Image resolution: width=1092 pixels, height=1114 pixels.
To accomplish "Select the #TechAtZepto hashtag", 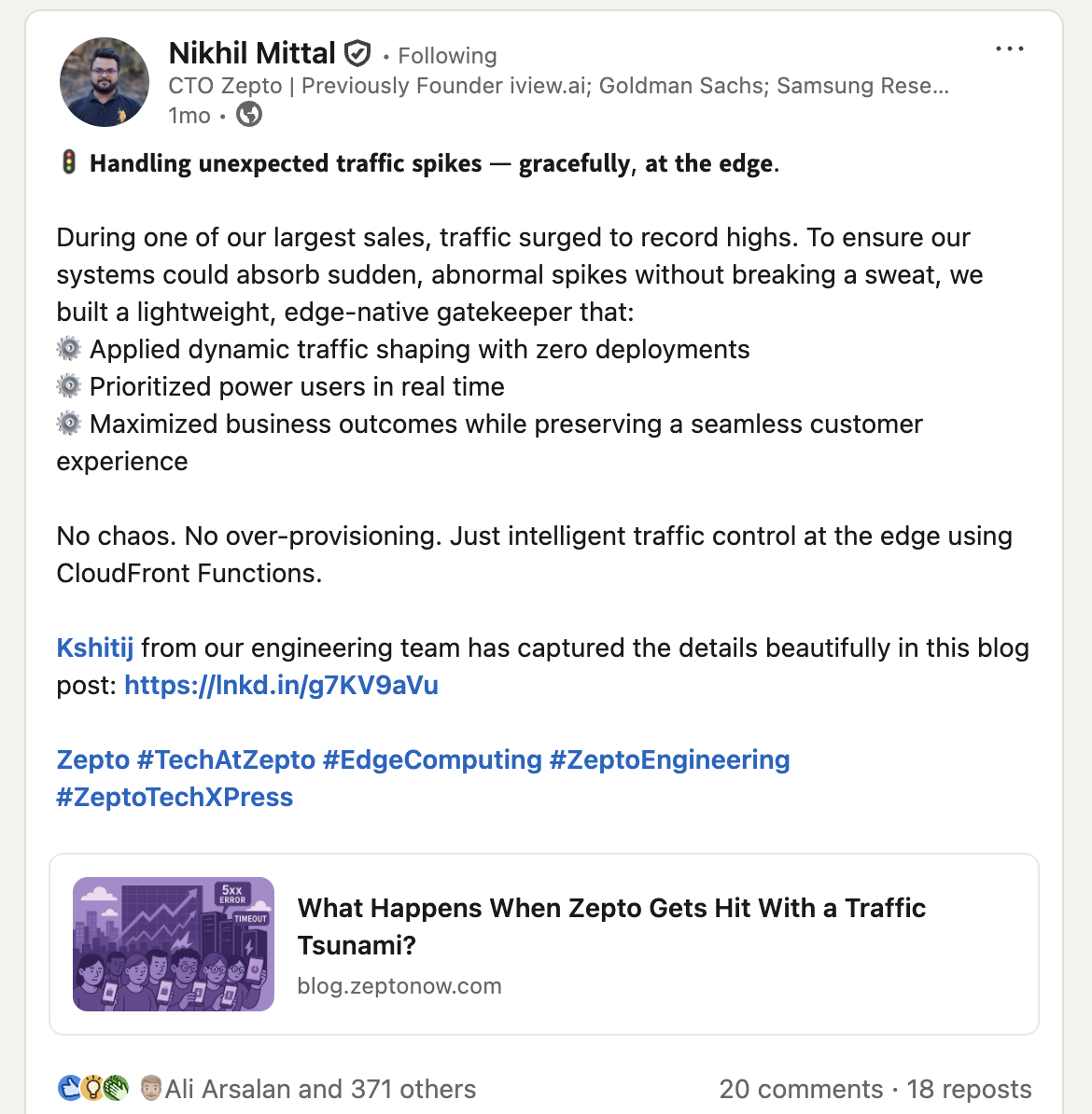I will coord(226,759).
